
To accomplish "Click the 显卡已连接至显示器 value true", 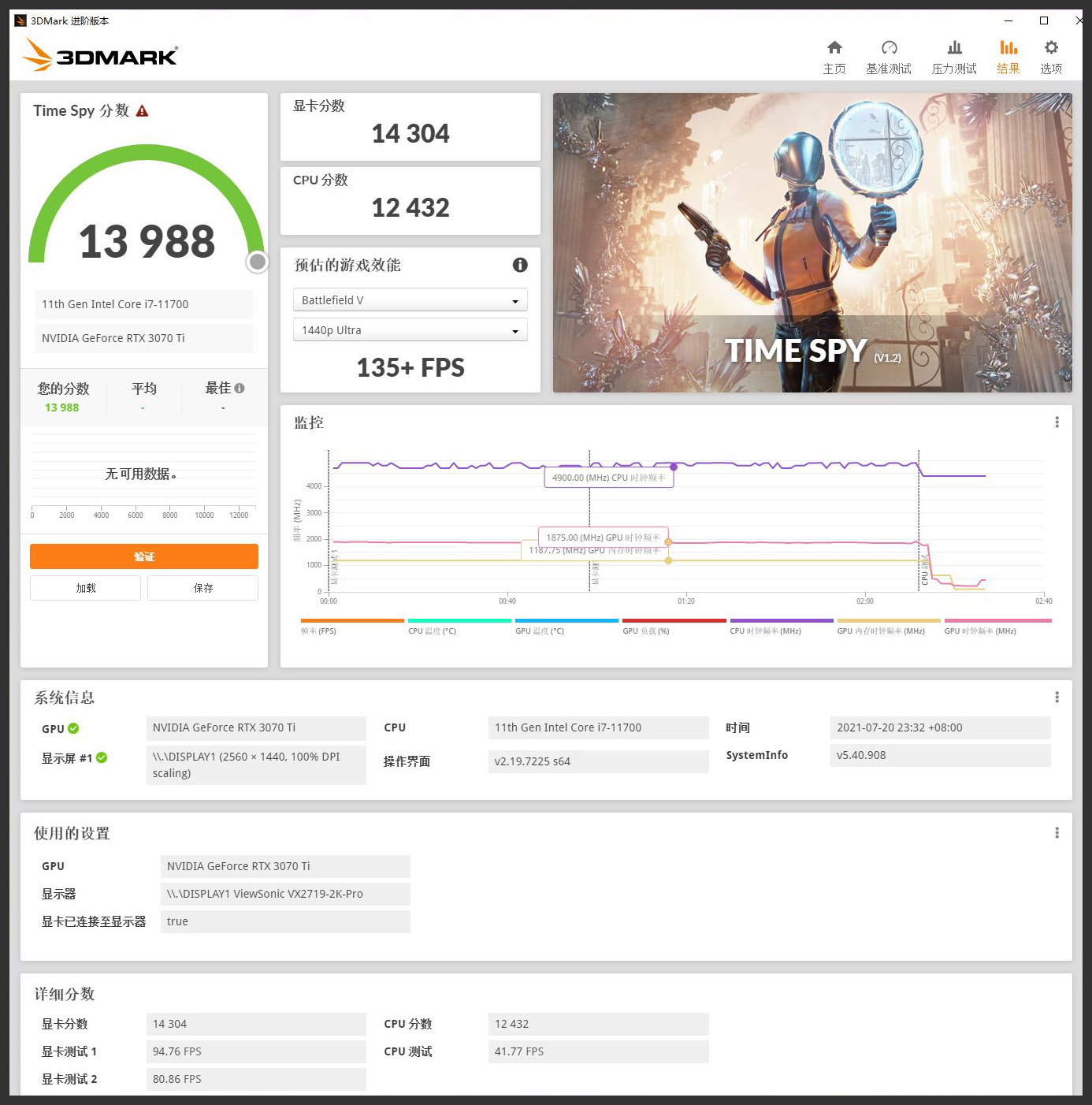I will click(285, 921).
